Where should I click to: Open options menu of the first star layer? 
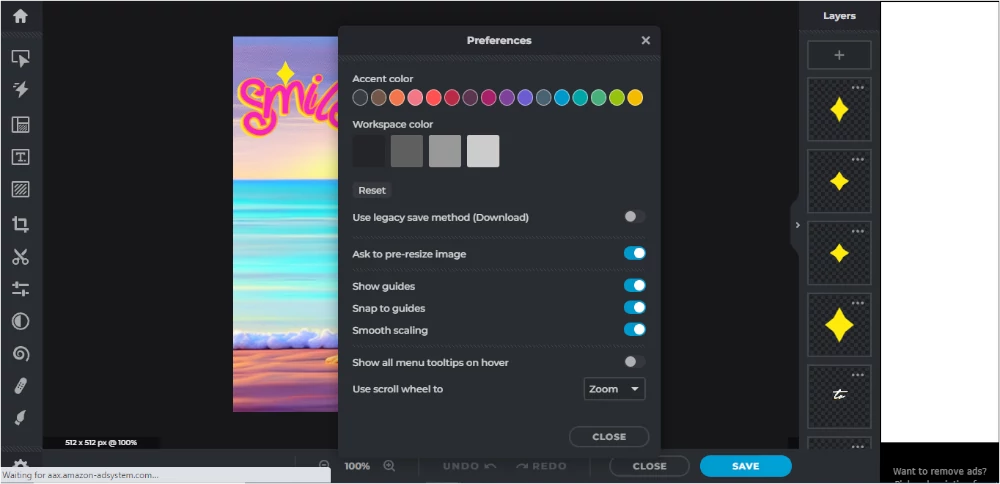click(857, 88)
